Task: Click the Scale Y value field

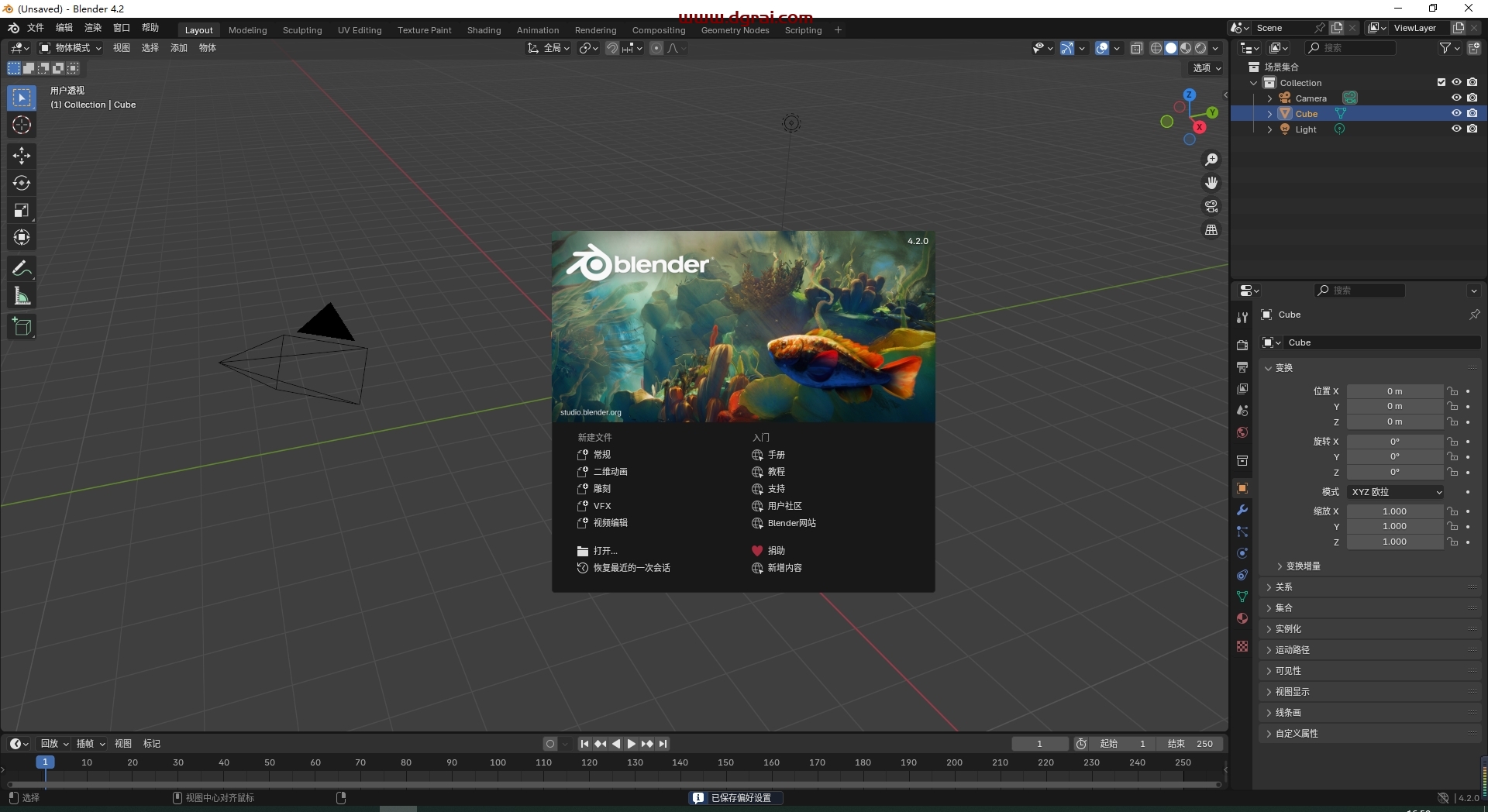Action: [x=1395, y=527]
